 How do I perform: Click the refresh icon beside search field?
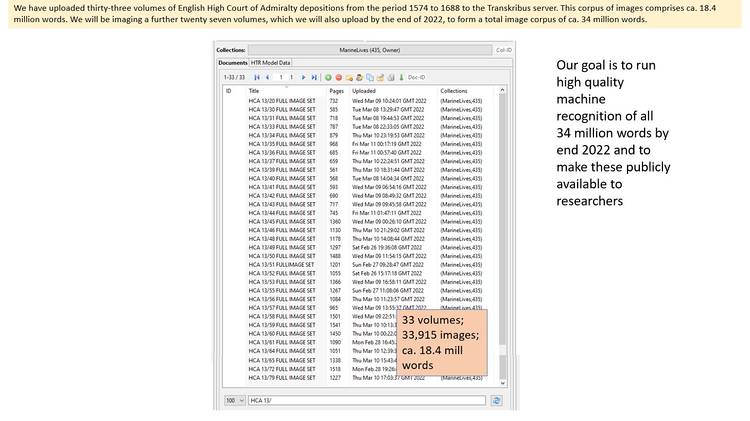point(497,400)
